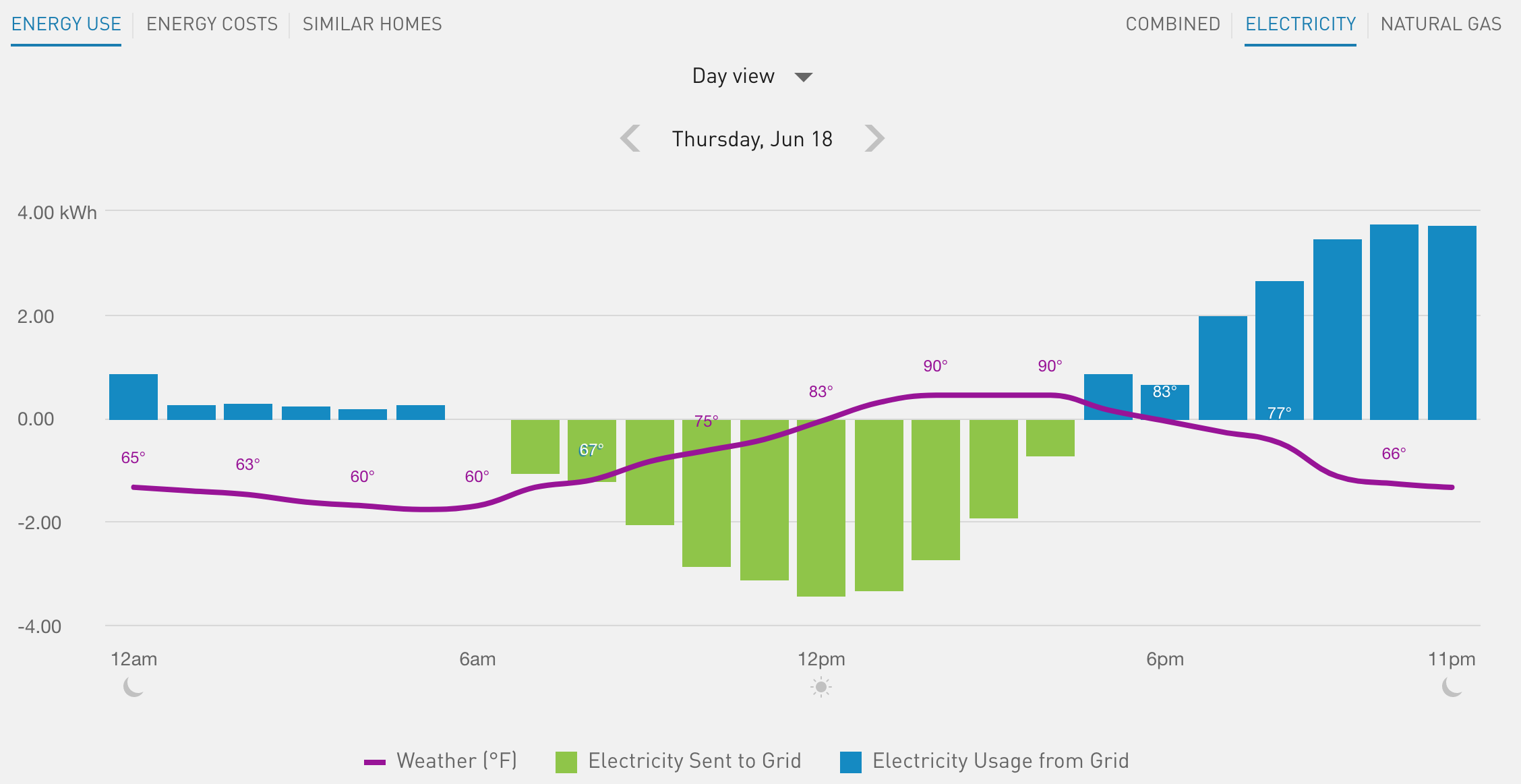
Task: Navigate to the previous day with the left chevron
Action: (x=630, y=138)
